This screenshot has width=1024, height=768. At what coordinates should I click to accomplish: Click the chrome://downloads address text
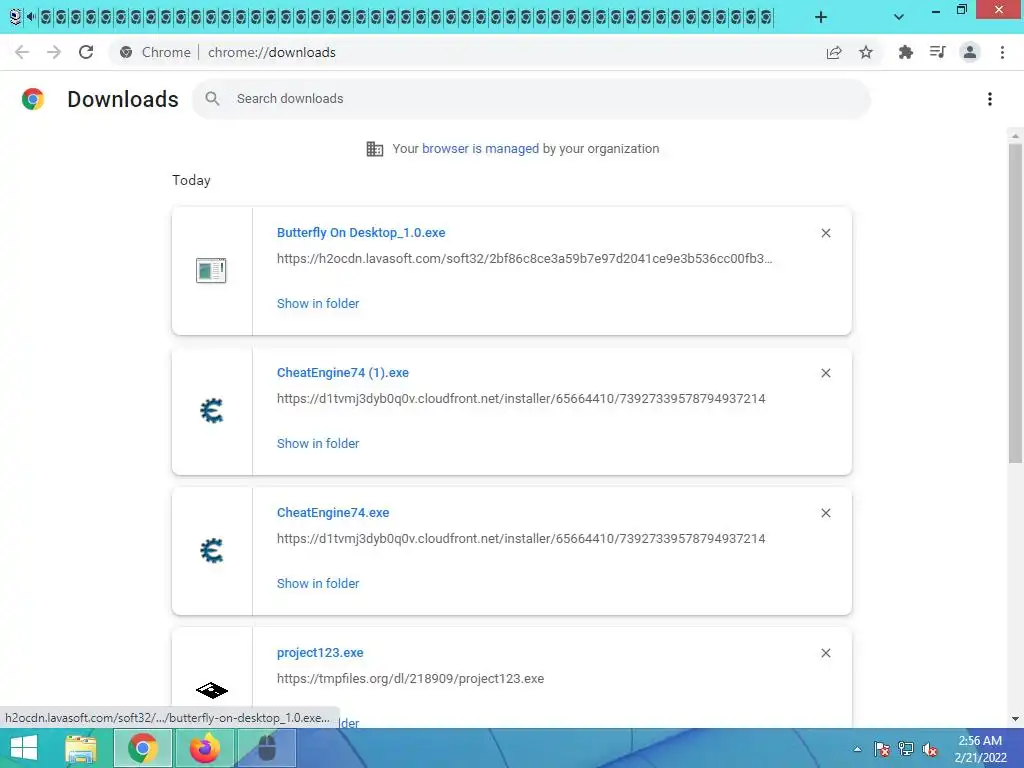pos(272,52)
